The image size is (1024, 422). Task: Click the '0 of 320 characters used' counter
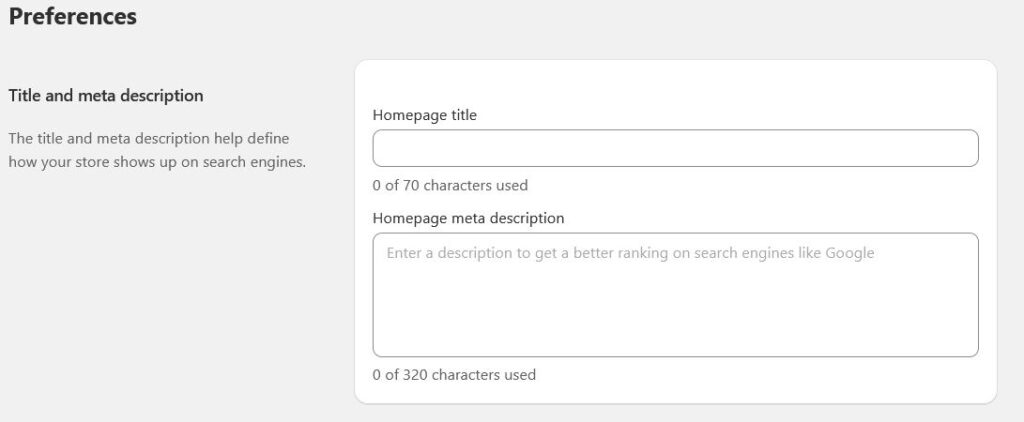coord(454,375)
